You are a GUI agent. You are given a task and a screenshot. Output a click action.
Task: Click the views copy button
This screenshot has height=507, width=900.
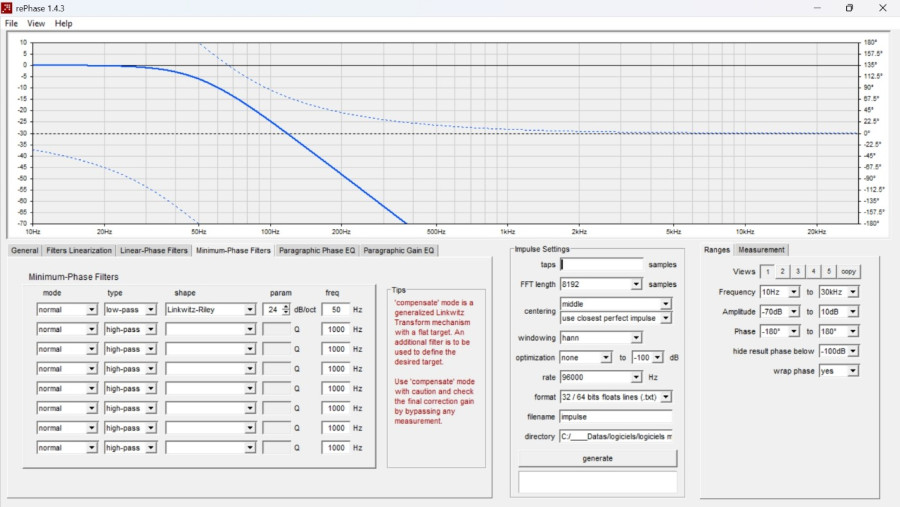[848, 272]
